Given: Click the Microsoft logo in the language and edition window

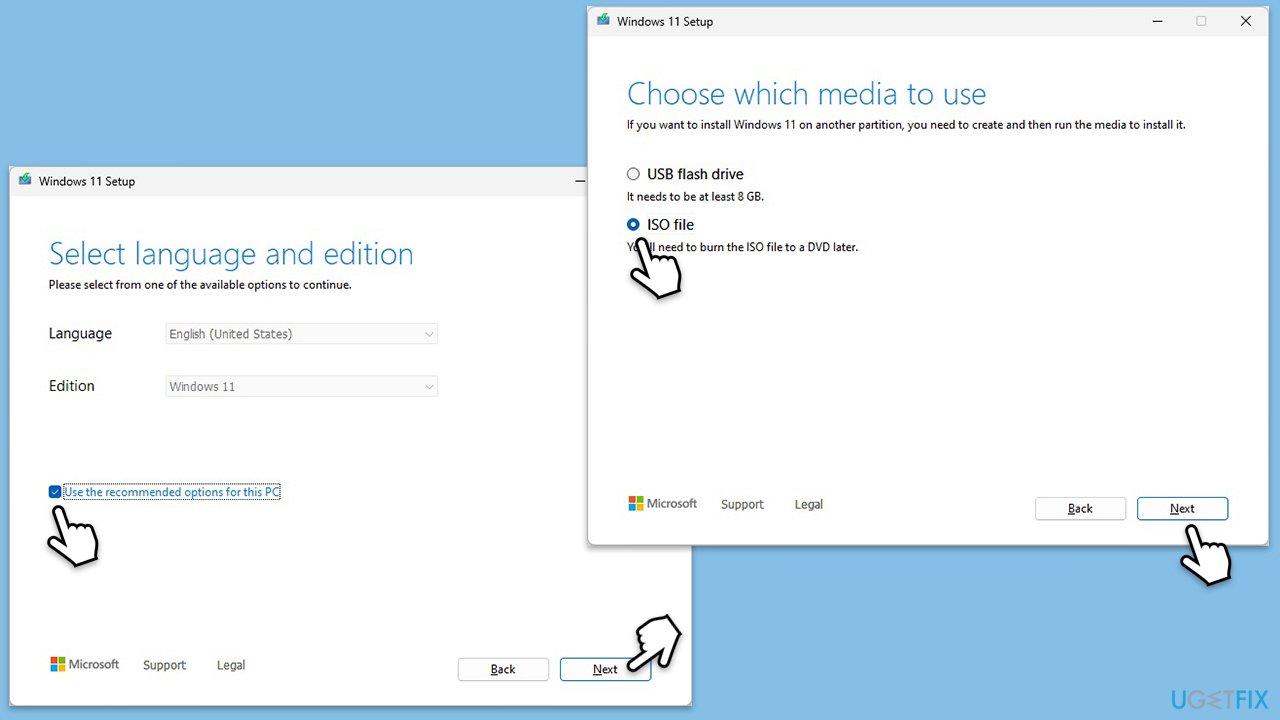Looking at the screenshot, I should pyautogui.click(x=85, y=664).
